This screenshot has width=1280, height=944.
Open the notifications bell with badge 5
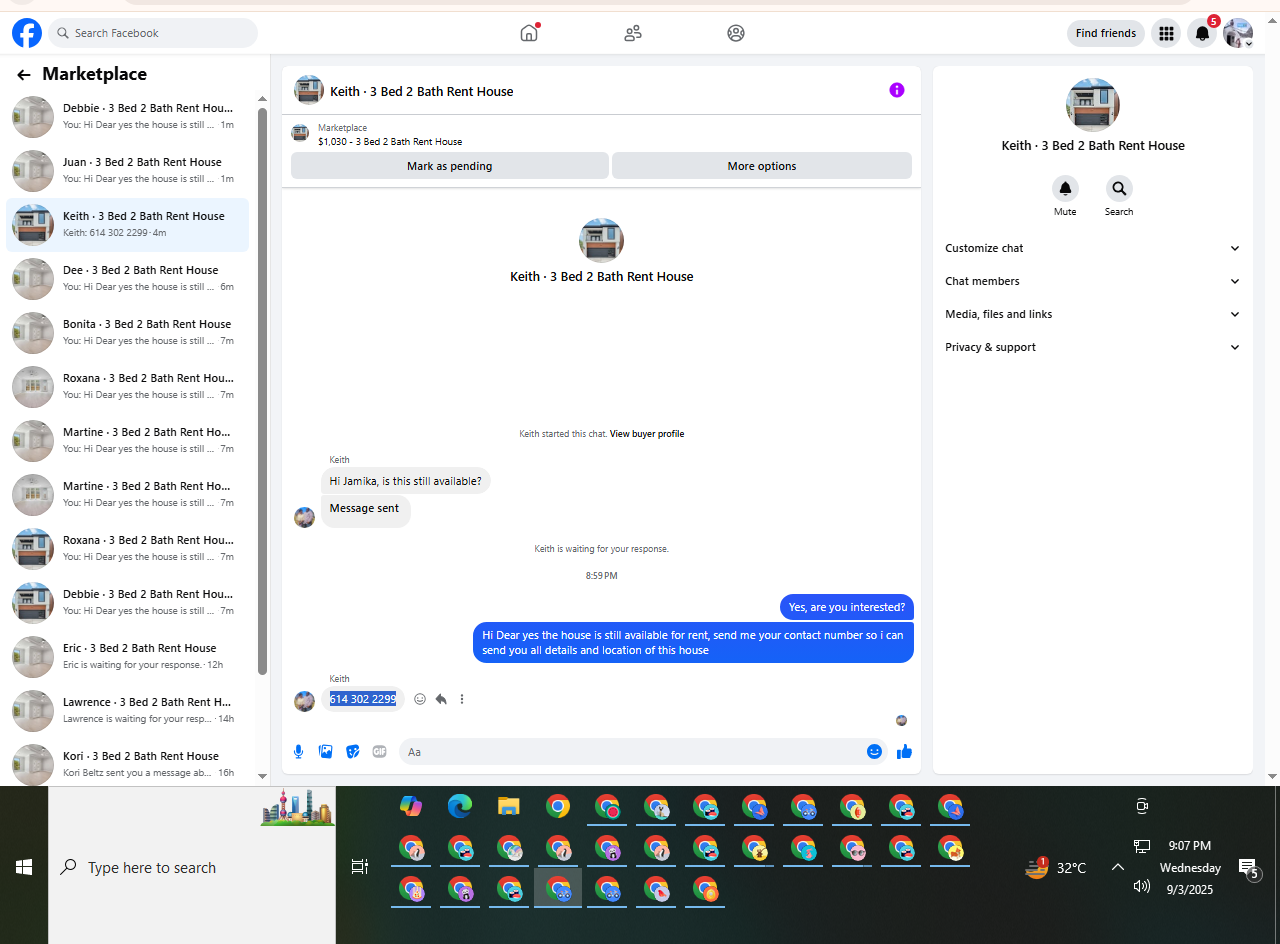point(1202,33)
